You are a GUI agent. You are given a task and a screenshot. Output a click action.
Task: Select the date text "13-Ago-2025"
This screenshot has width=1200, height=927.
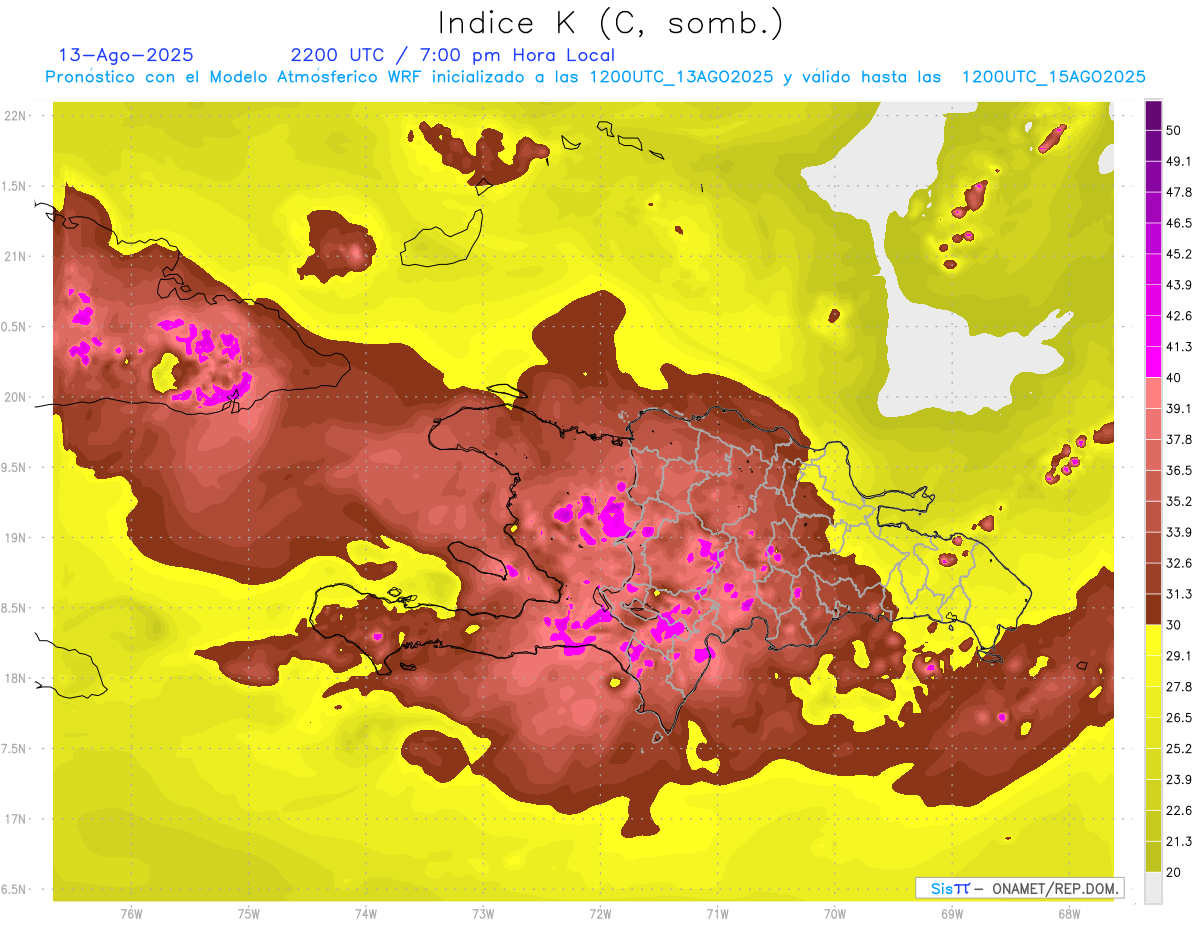pos(126,55)
